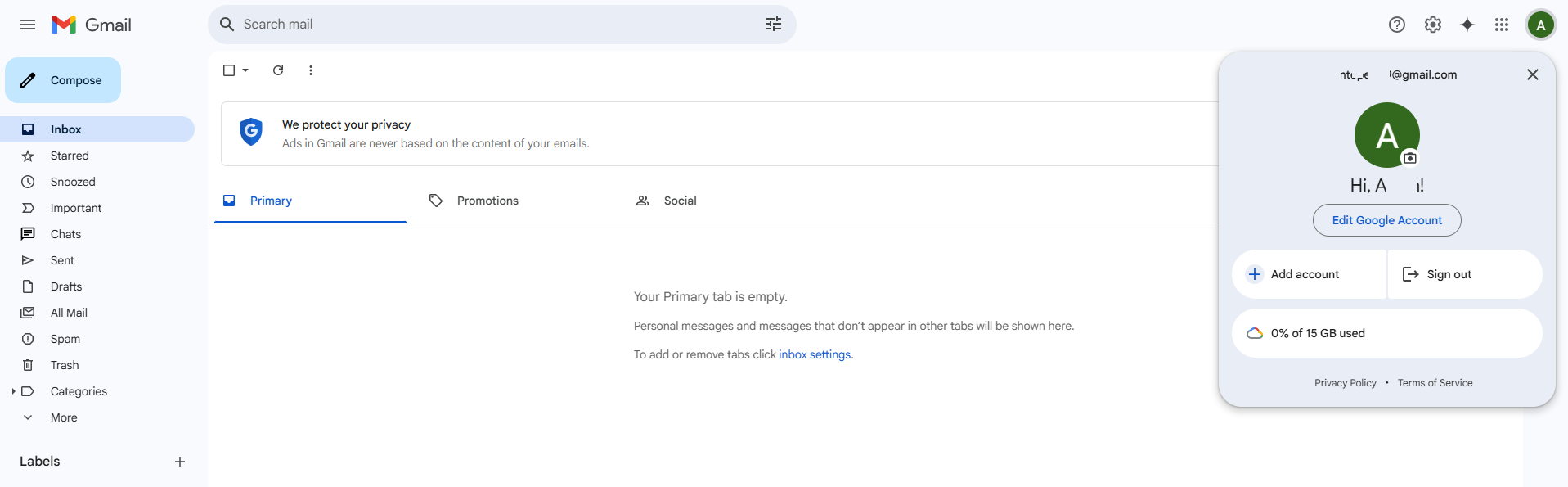The height and width of the screenshot is (487, 1568).
Task: Click the search options filter icon
Action: (773, 25)
